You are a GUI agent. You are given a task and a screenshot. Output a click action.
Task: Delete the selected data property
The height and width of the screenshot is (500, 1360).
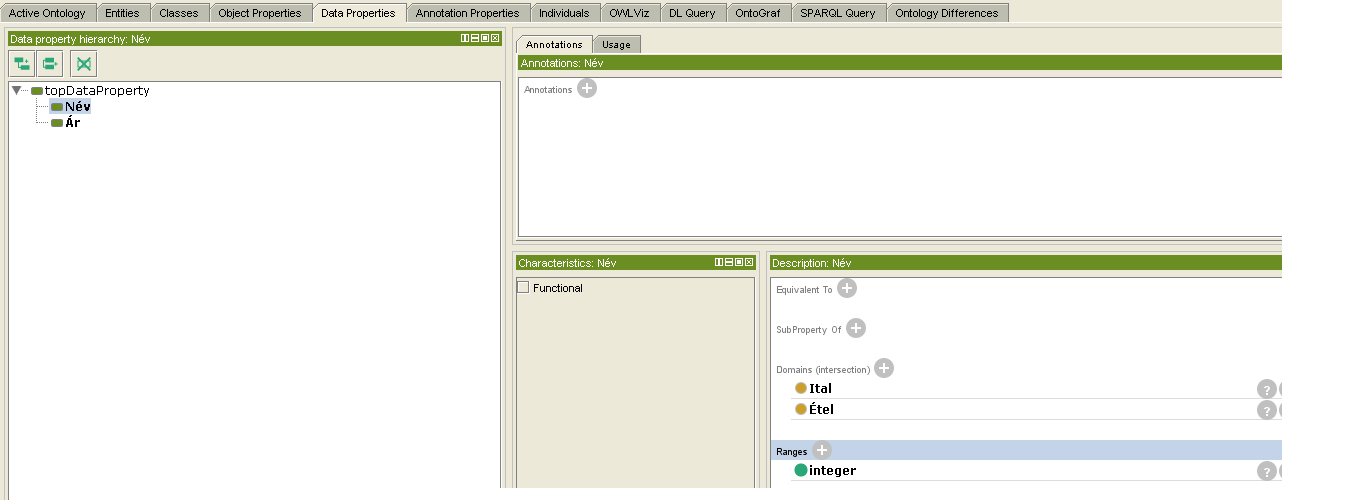[x=84, y=64]
